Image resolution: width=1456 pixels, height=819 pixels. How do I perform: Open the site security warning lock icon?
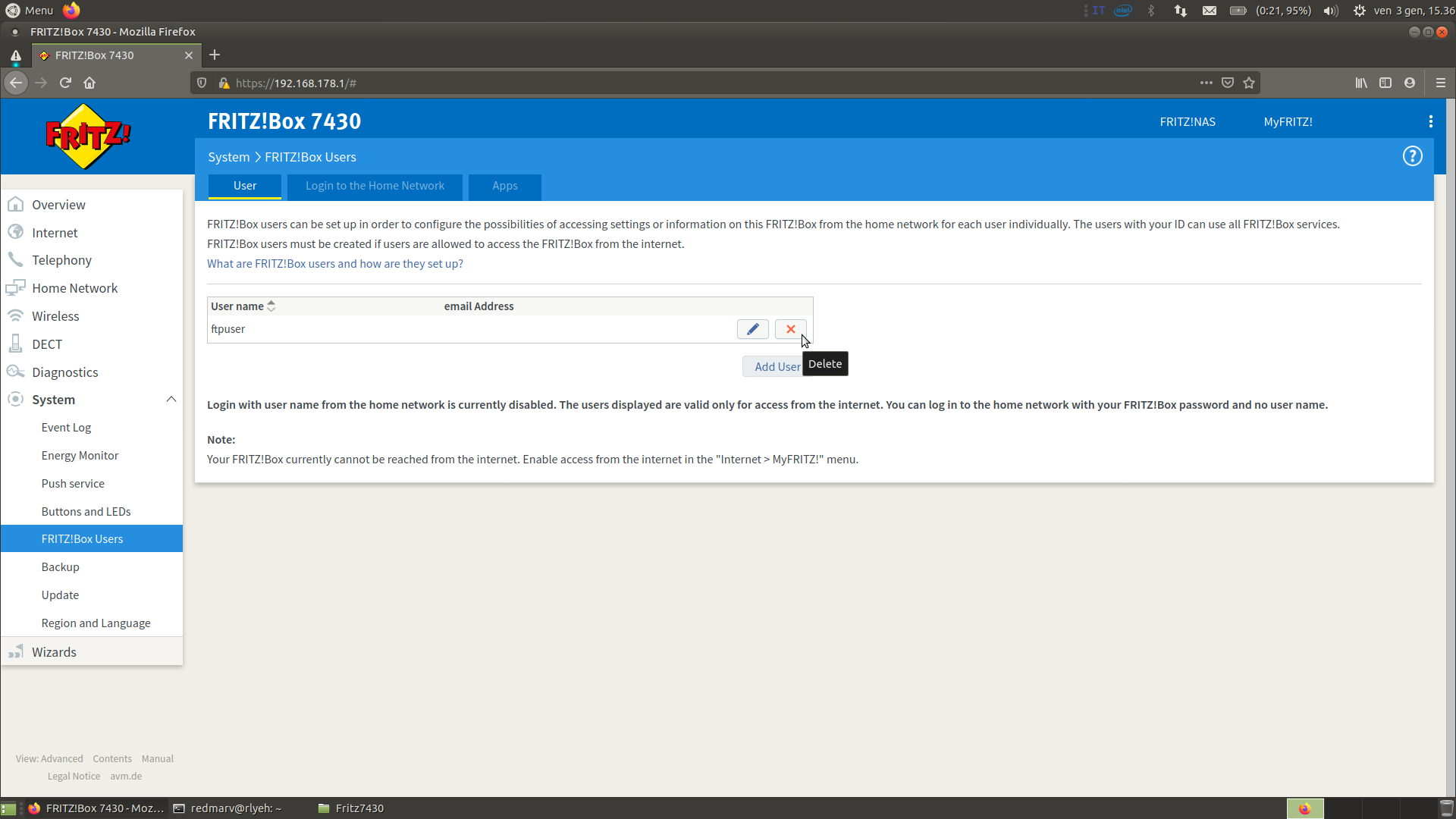pyautogui.click(x=224, y=83)
